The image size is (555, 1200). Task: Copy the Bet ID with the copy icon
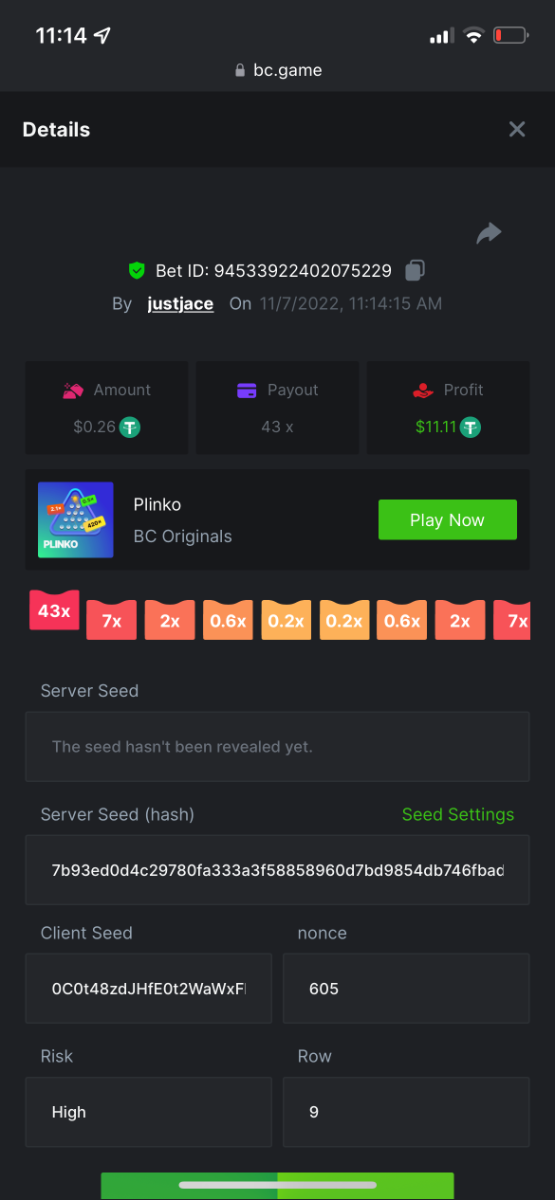(415, 270)
